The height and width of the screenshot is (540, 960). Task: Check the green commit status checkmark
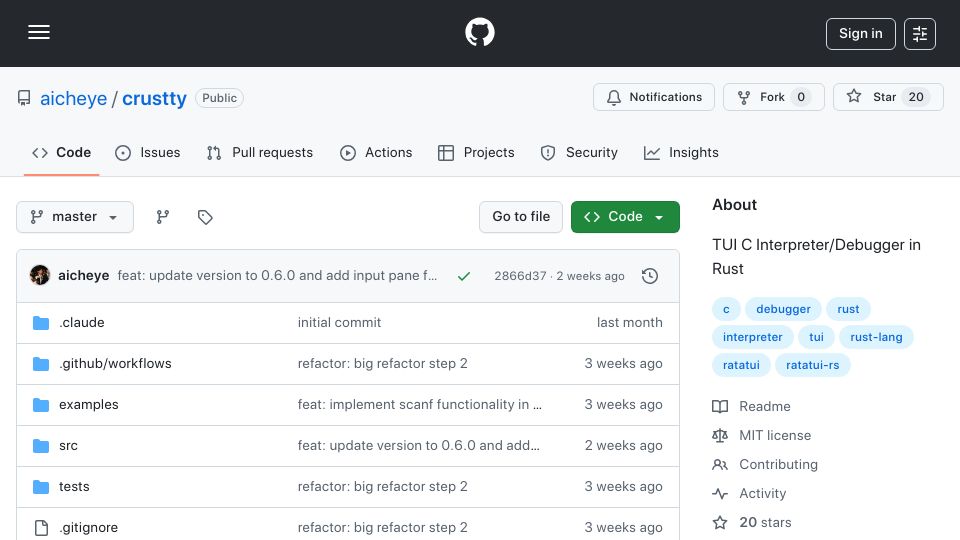point(463,276)
